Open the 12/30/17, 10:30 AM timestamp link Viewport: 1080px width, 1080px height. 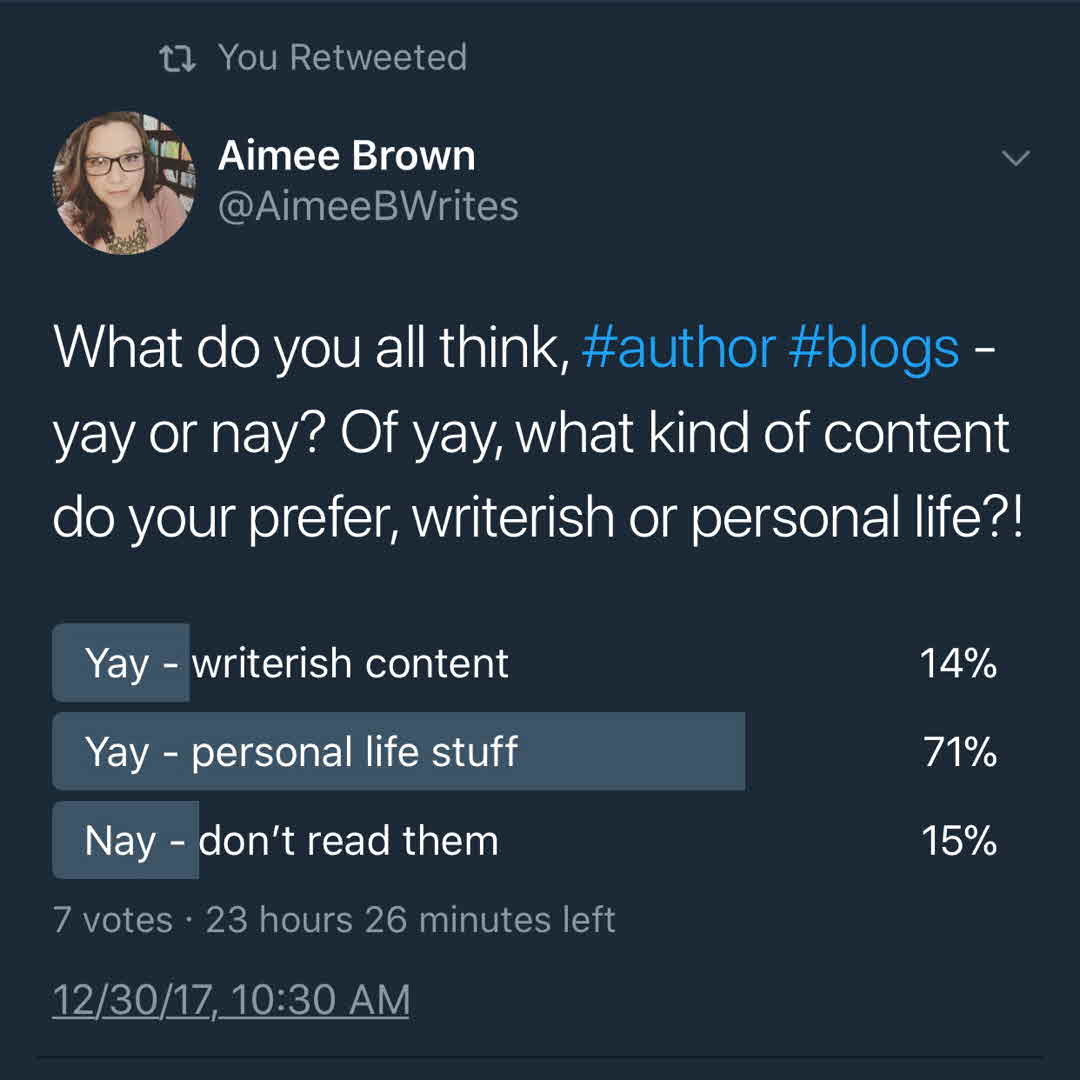click(x=231, y=1001)
